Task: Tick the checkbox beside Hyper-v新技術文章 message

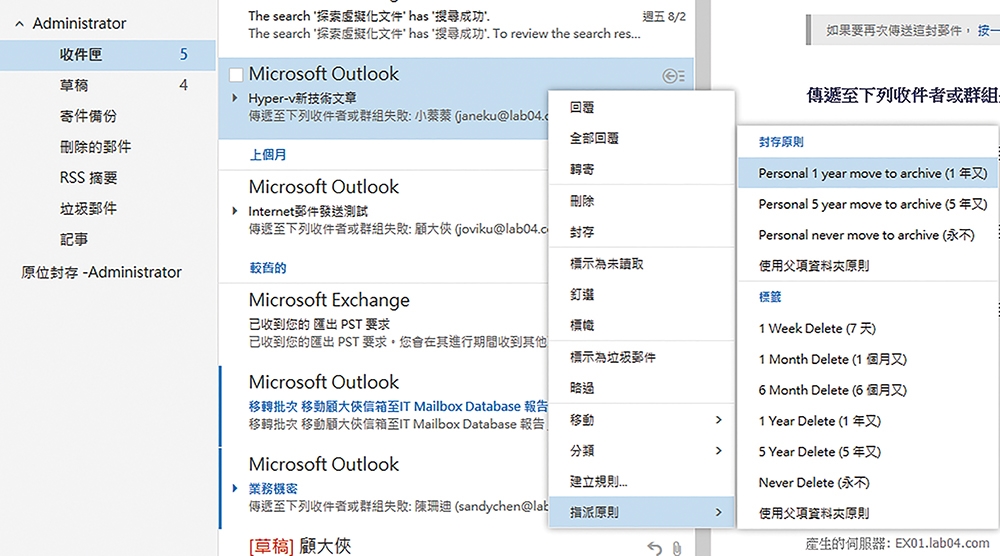Action: click(x=236, y=75)
